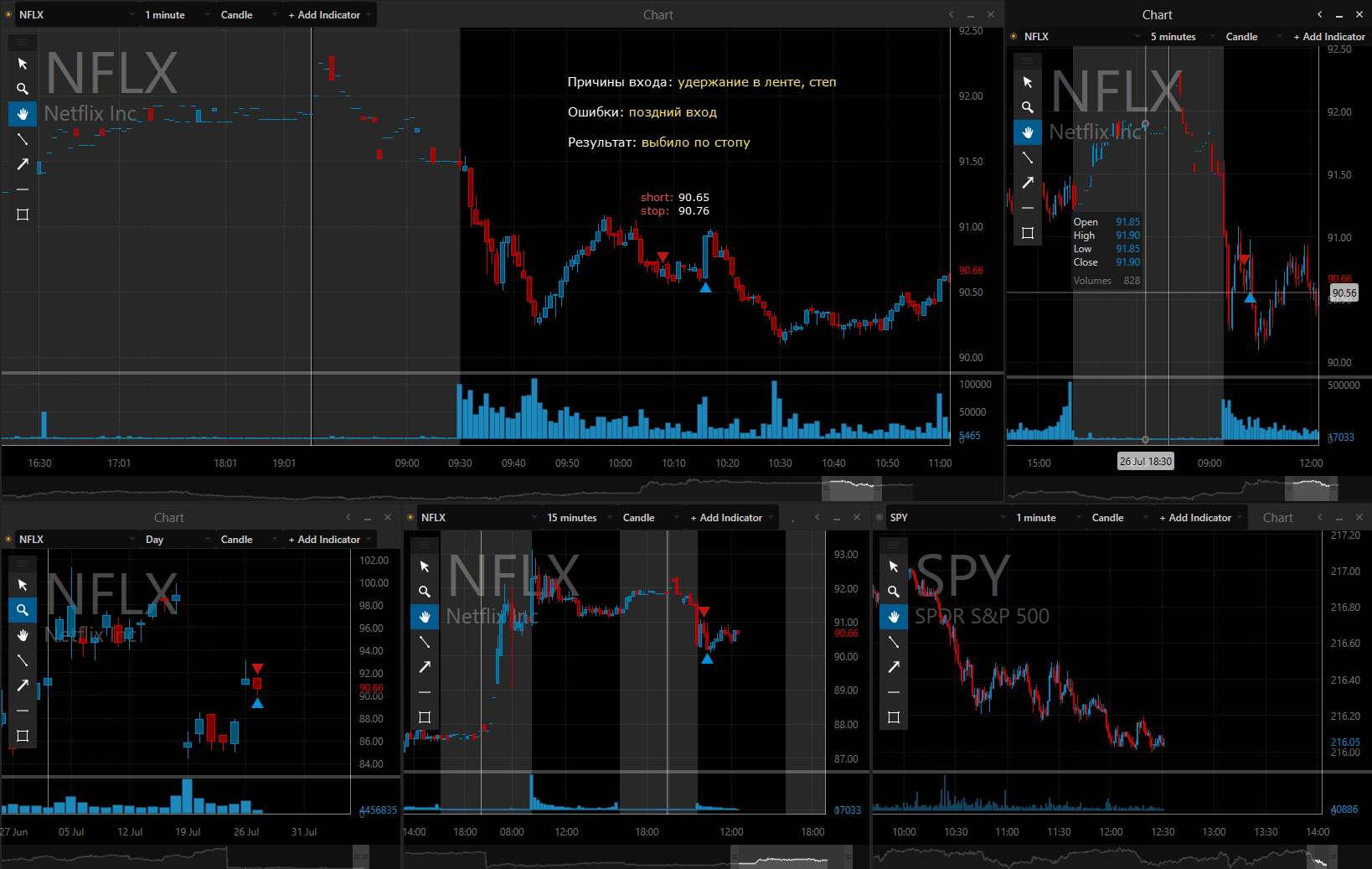The image size is (1372, 869).
Task: Click the status dot beside SPY symbol
Action: click(879, 518)
